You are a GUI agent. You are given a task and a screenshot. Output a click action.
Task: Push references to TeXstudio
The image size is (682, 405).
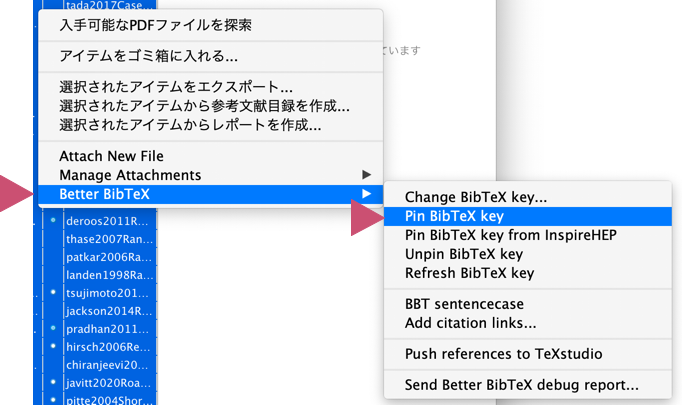coord(503,353)
